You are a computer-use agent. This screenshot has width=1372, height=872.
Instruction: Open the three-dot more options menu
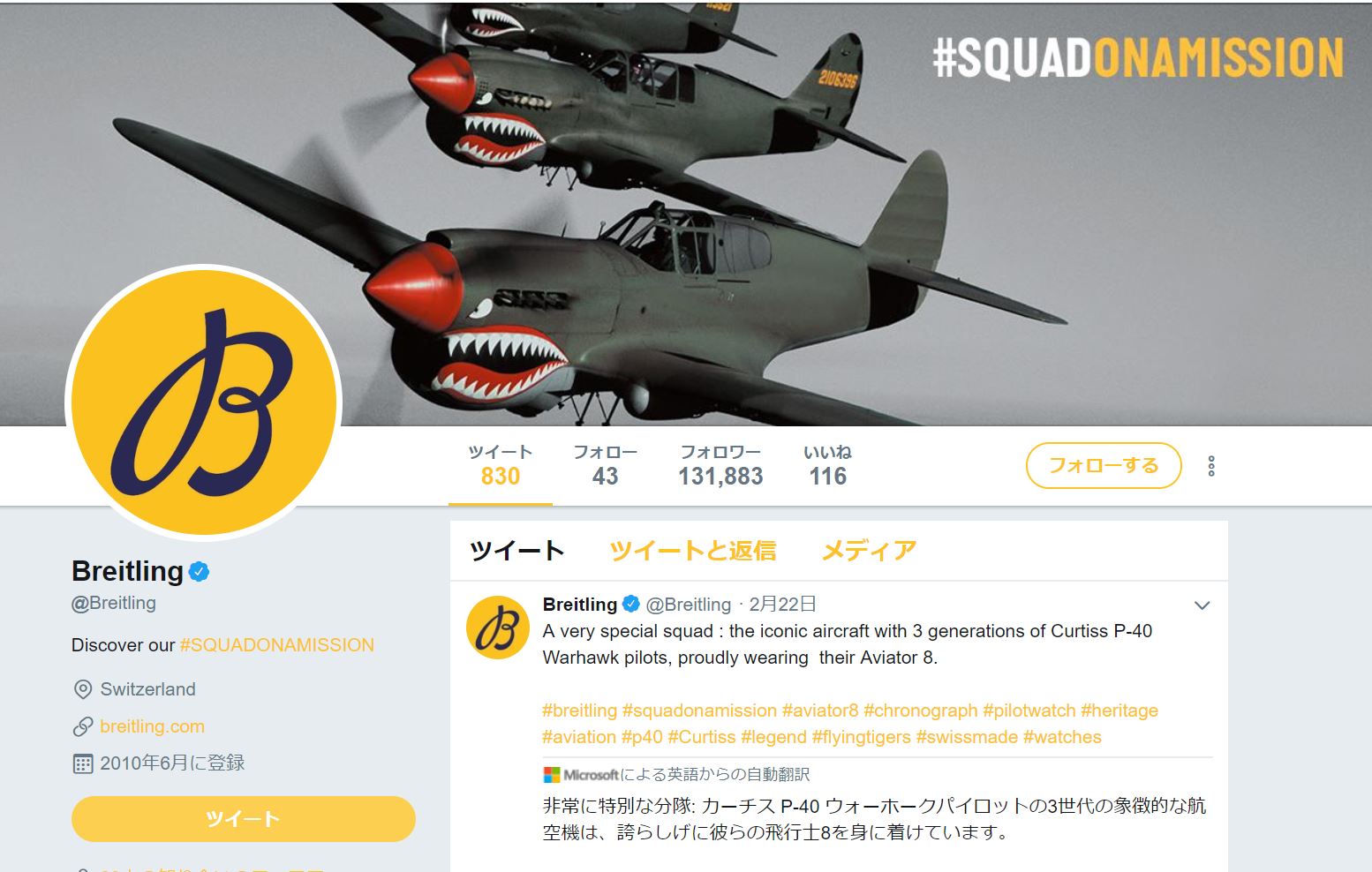[x=1211, y=466]
